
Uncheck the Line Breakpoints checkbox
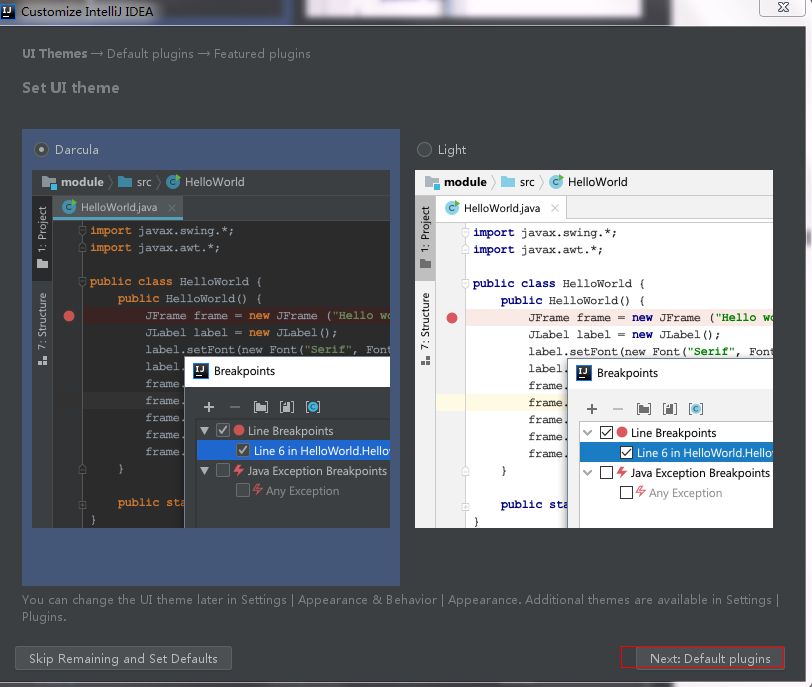(224, 429)
